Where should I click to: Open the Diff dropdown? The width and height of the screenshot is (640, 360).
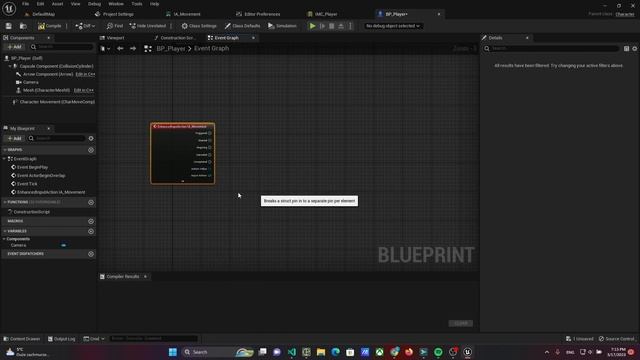(x=85, y=26)
